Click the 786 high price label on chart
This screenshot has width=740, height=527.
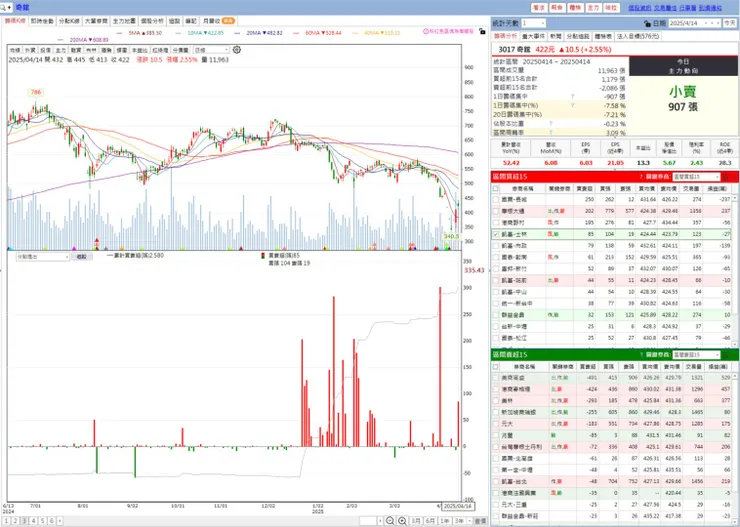point(36,92)
